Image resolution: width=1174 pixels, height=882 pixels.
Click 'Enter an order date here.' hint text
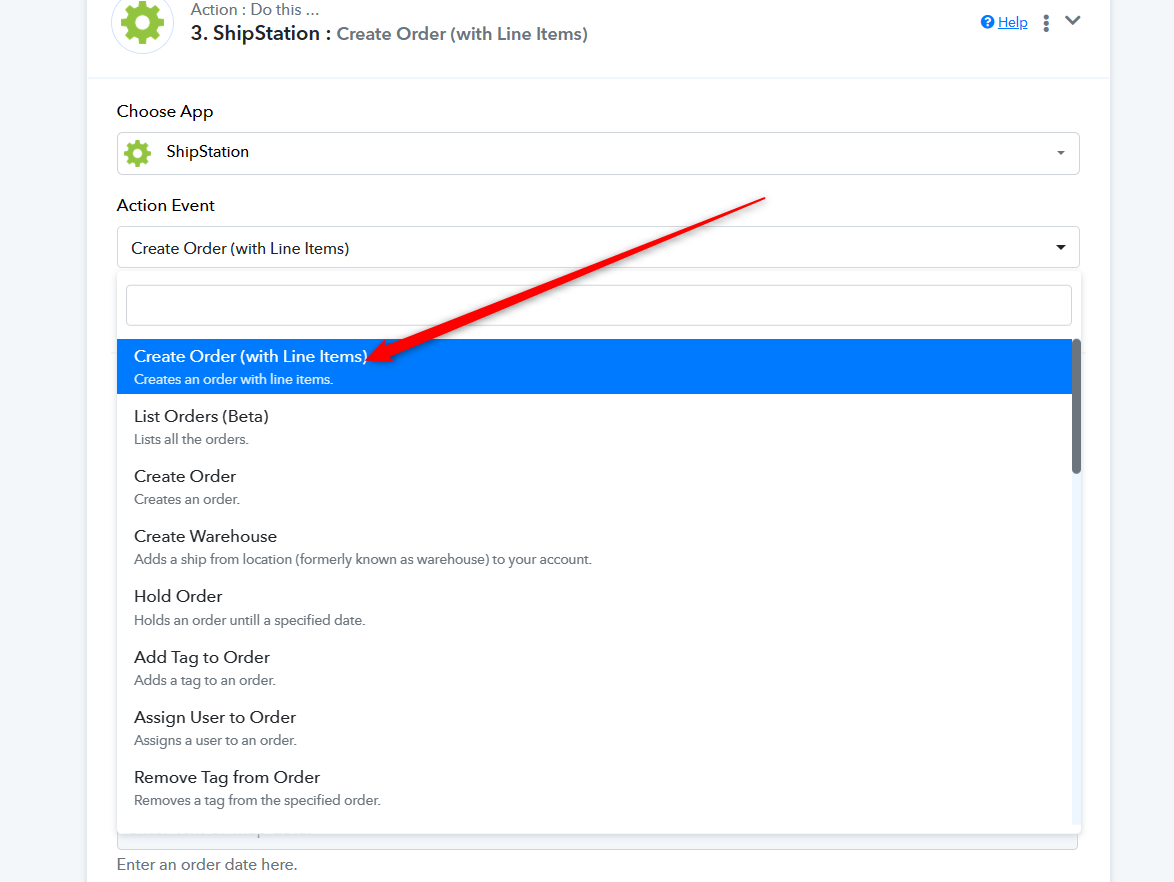click(x=207, y=865)
